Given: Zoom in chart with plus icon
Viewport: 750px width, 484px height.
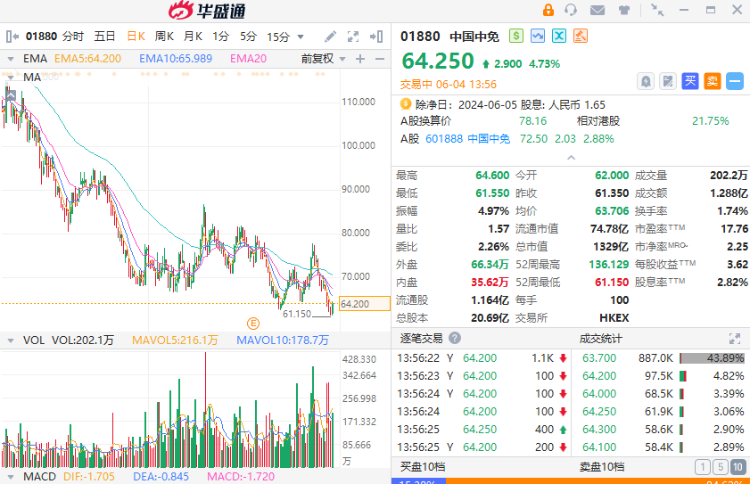Looking at the screenshot, I should (x=360, y=59).
